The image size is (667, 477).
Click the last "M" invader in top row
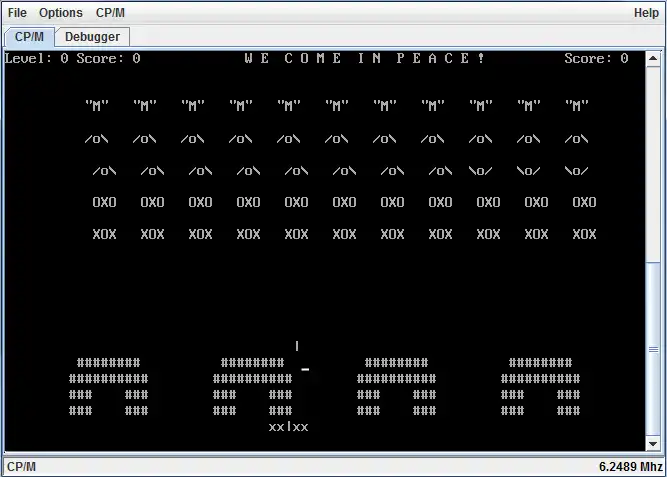click(577, 106)
